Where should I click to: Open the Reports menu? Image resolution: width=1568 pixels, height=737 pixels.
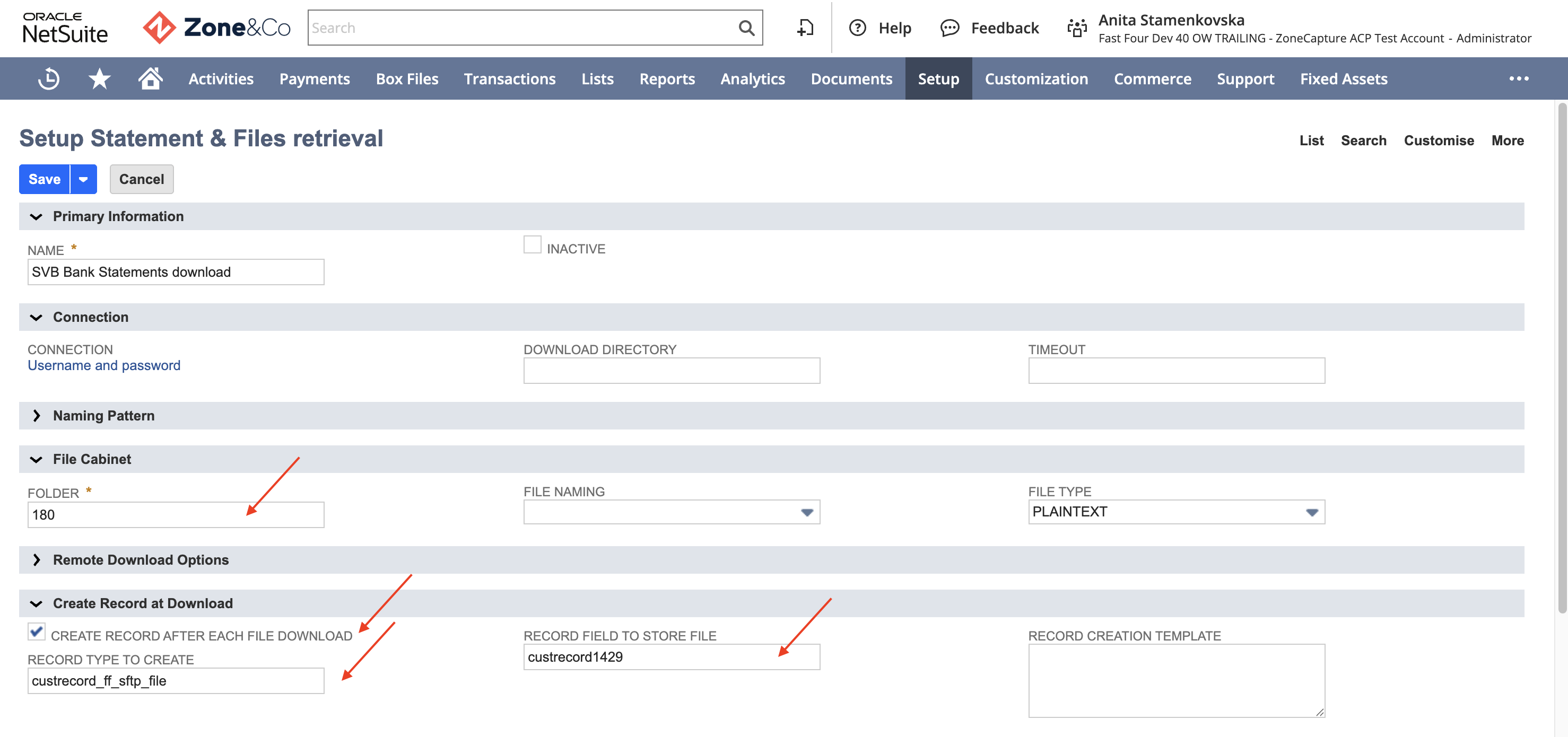click(667, 78)
